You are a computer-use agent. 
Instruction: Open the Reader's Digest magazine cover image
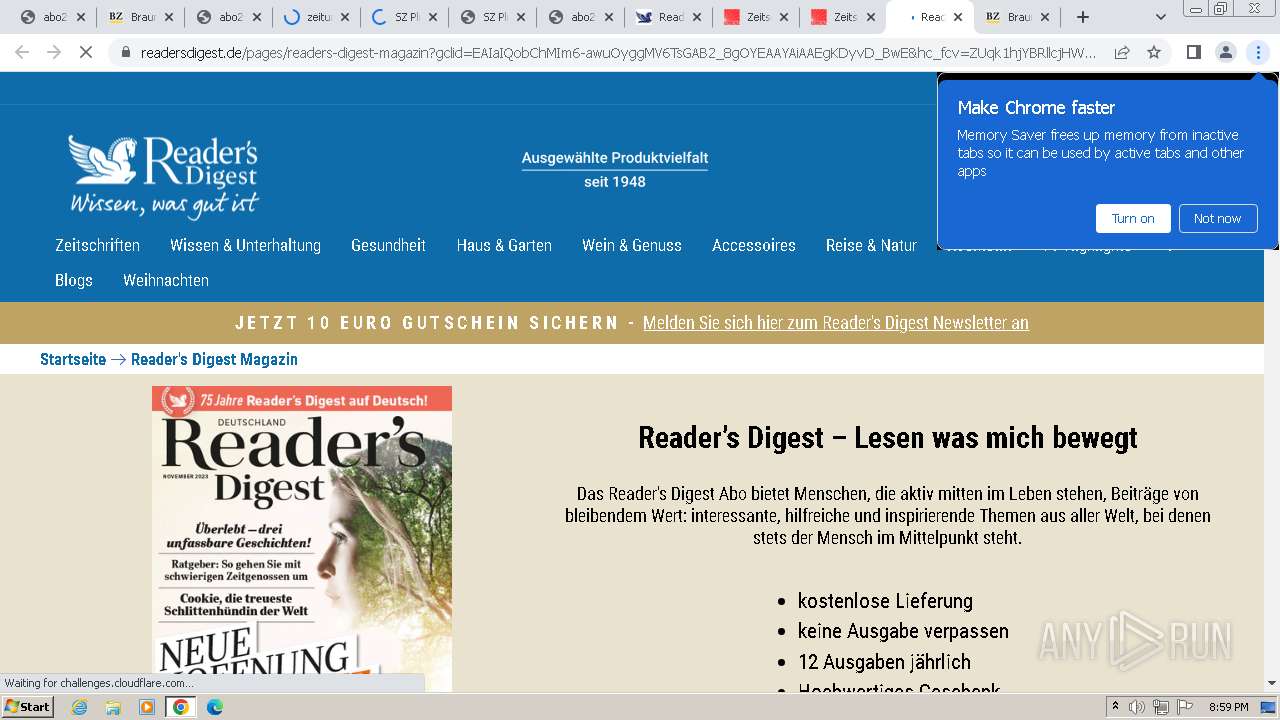(302, 538)
